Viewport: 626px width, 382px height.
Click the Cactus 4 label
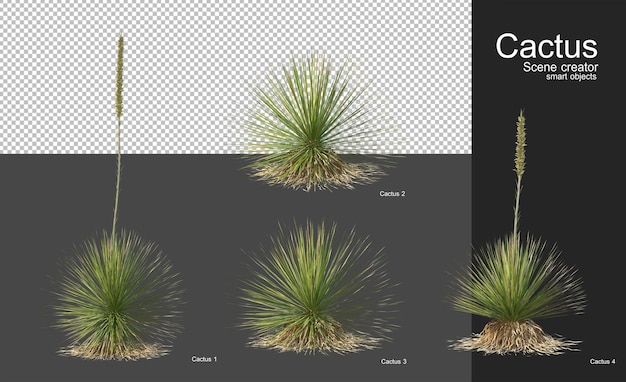point(602,362)
